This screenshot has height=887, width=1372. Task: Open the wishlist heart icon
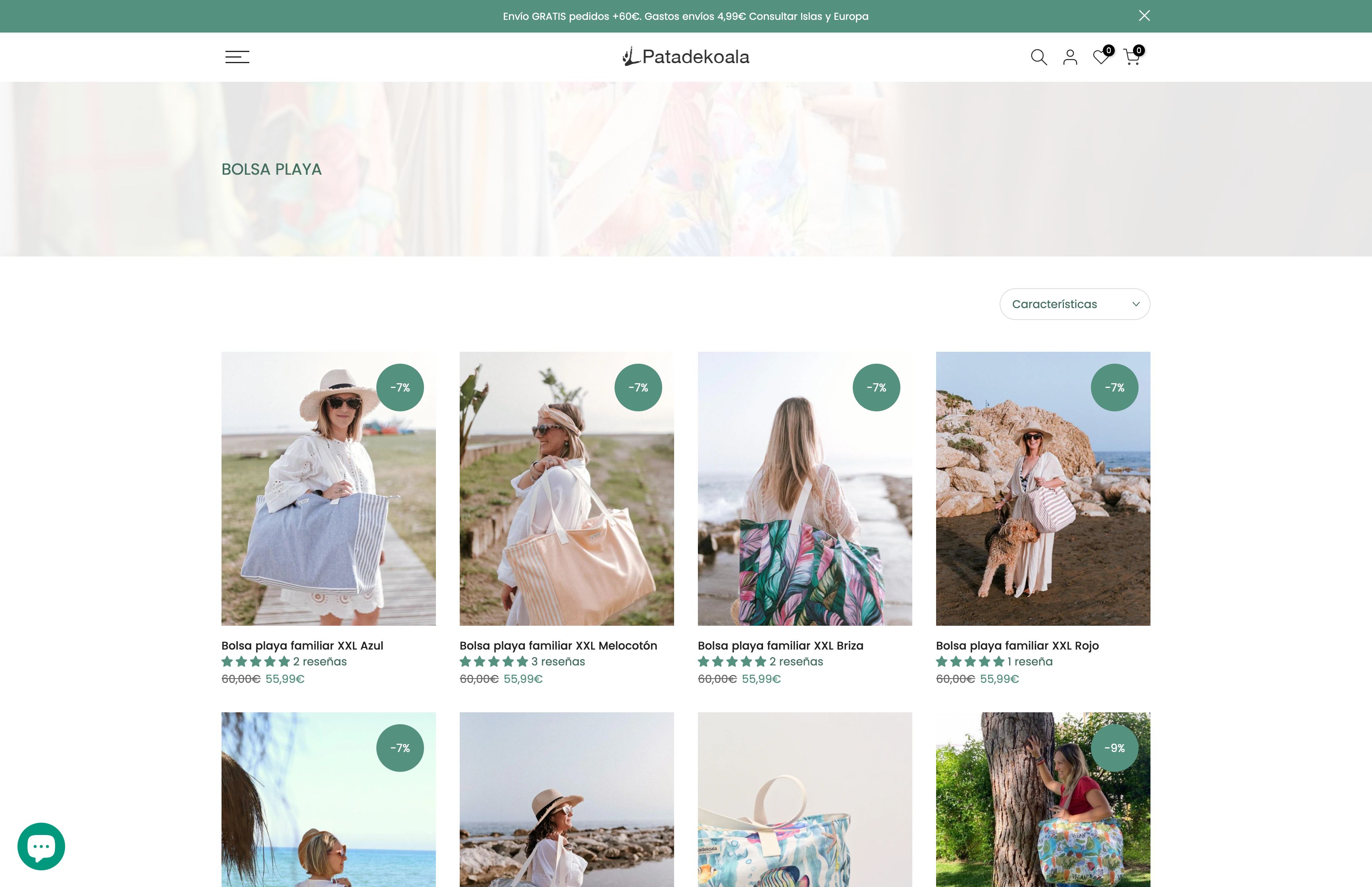pyautogui.click(x=1101, y=57)
